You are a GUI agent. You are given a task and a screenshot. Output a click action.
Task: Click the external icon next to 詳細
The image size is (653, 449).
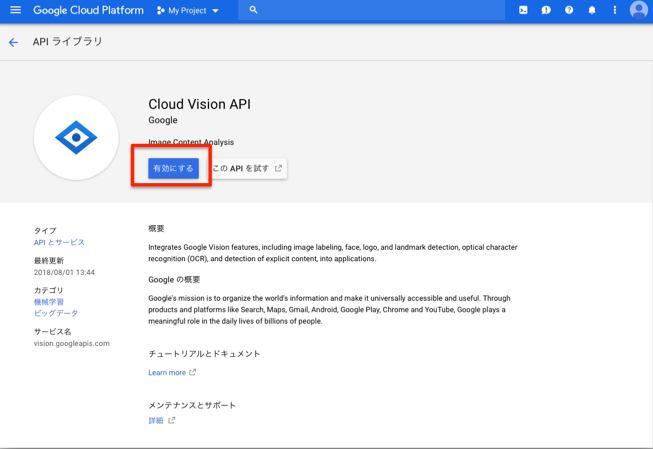(x=172, y=421)
